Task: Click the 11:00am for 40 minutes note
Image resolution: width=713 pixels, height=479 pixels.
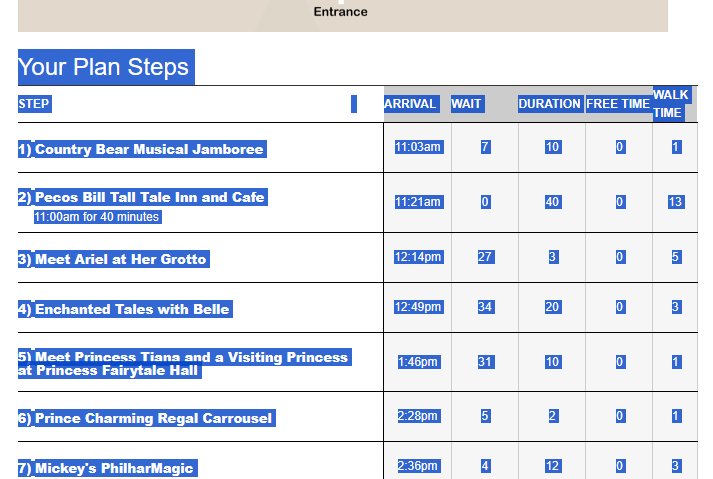Action: [96, 216]
